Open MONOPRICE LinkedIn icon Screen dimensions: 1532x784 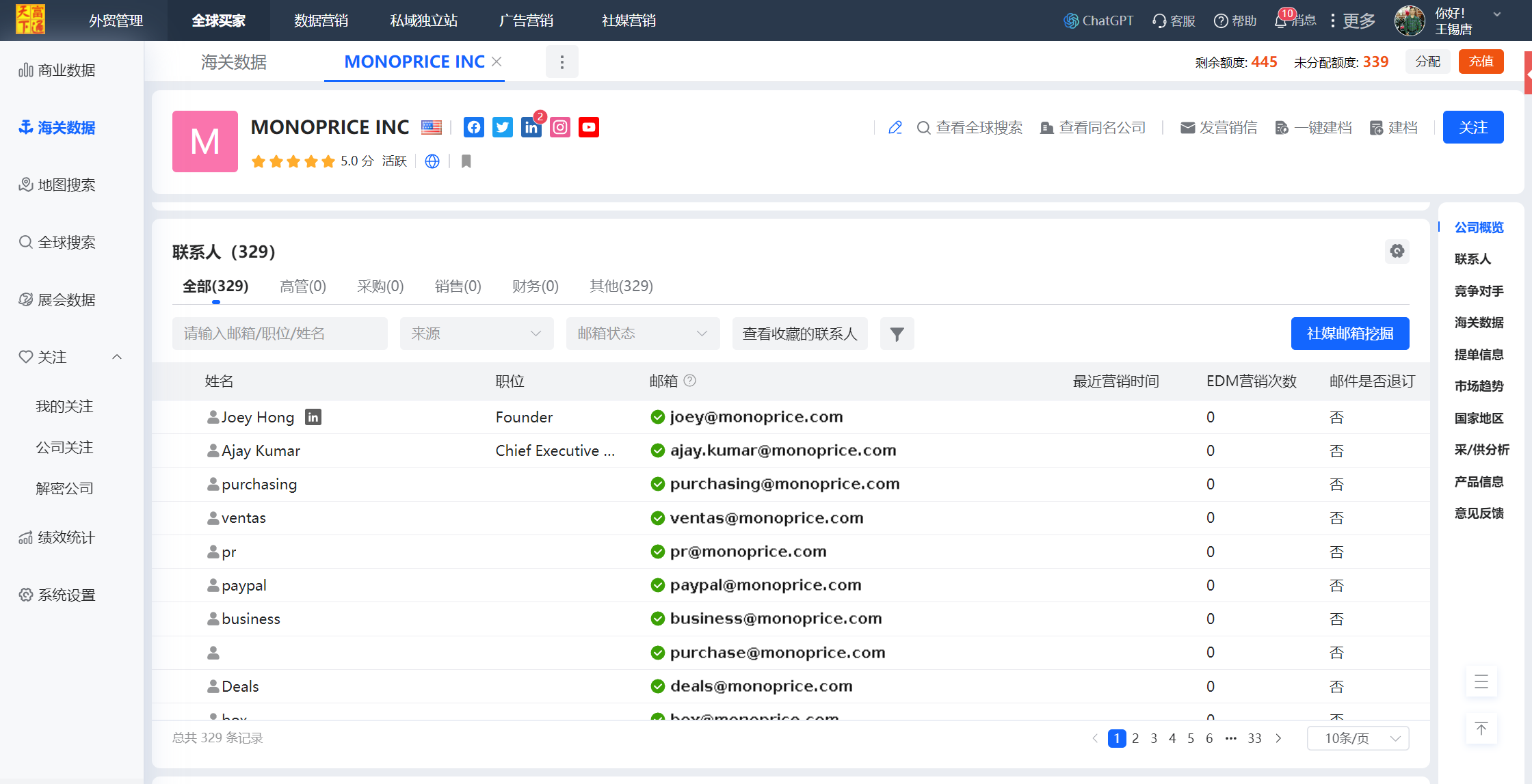[531, 127]
